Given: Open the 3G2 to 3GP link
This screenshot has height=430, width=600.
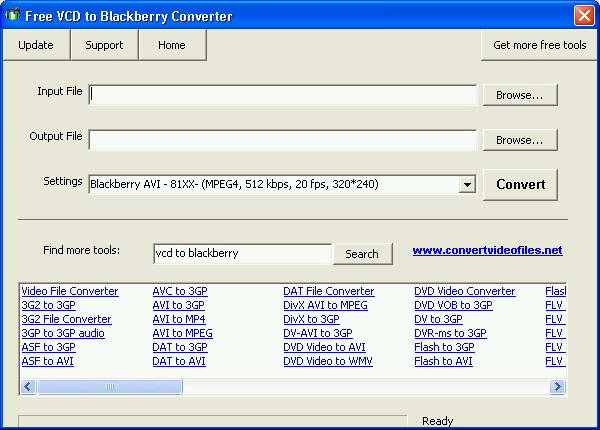Looking at the screenshot, I should [x=49, y=305].
